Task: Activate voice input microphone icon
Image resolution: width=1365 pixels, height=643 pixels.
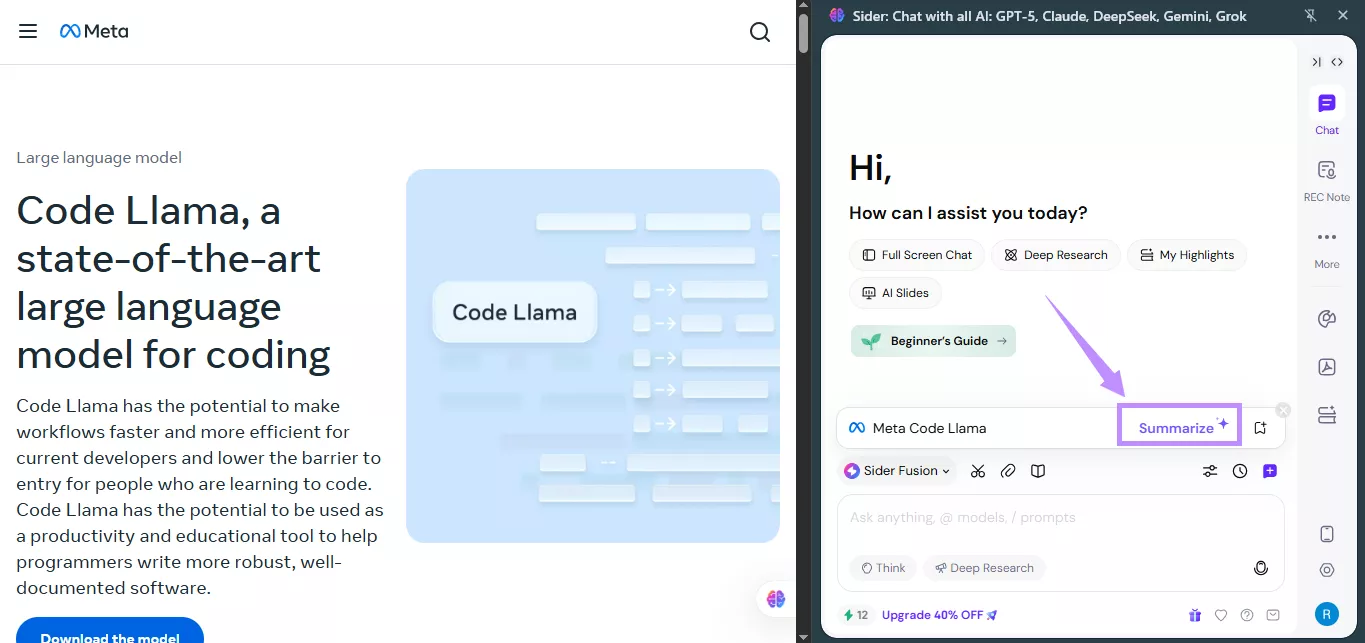Action: tap(1261, 568)
